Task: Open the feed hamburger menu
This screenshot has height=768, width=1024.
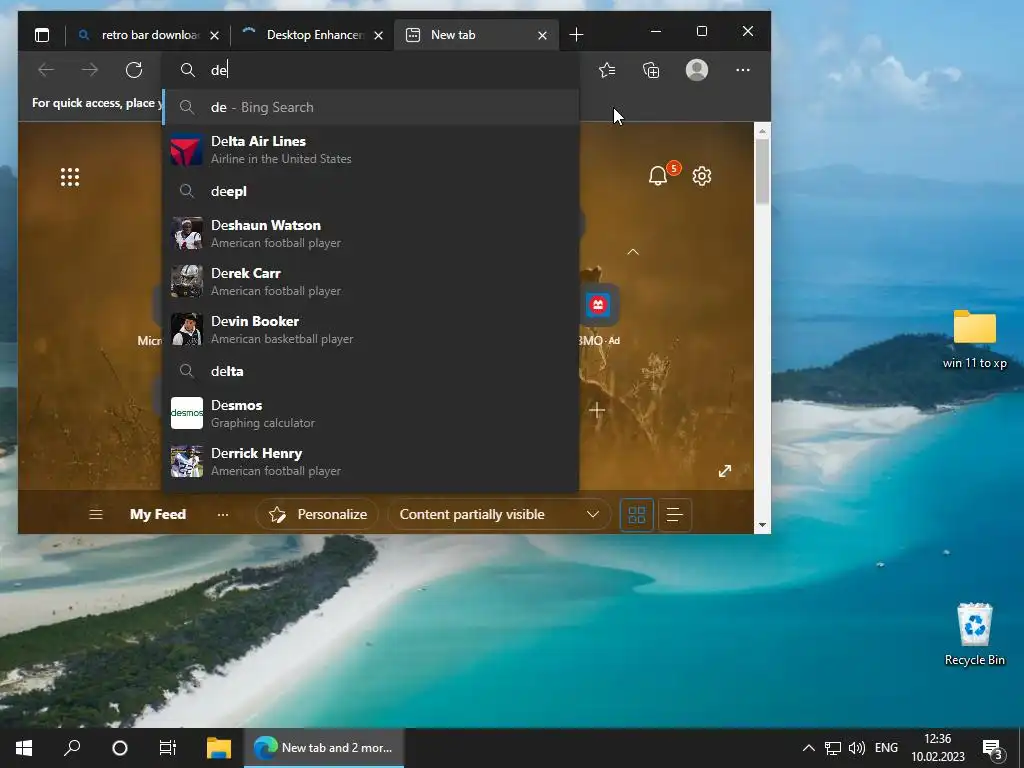Action: (95, 515)
